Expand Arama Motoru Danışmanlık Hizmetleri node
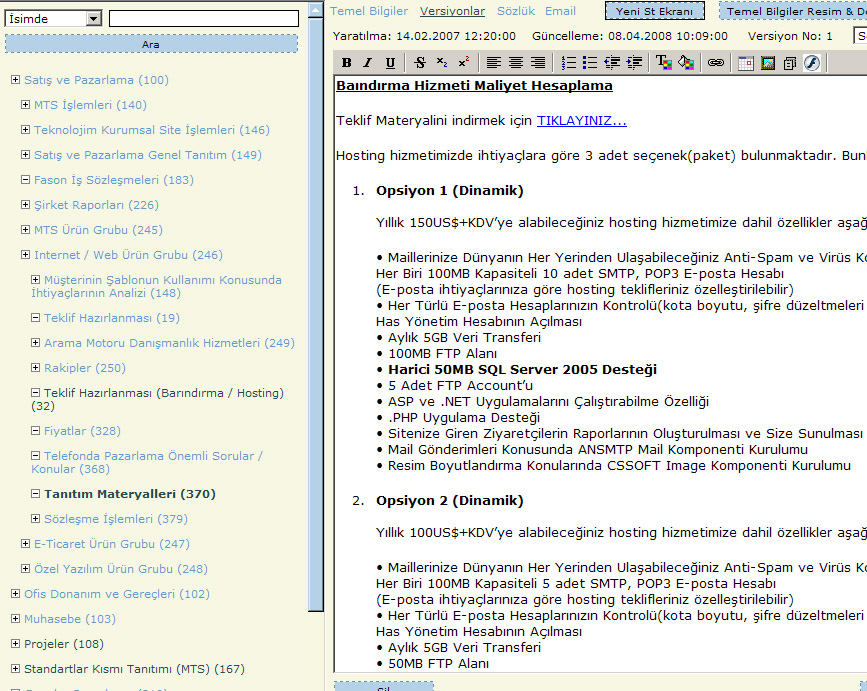The image size is (867, 691). tap(35, 343)
